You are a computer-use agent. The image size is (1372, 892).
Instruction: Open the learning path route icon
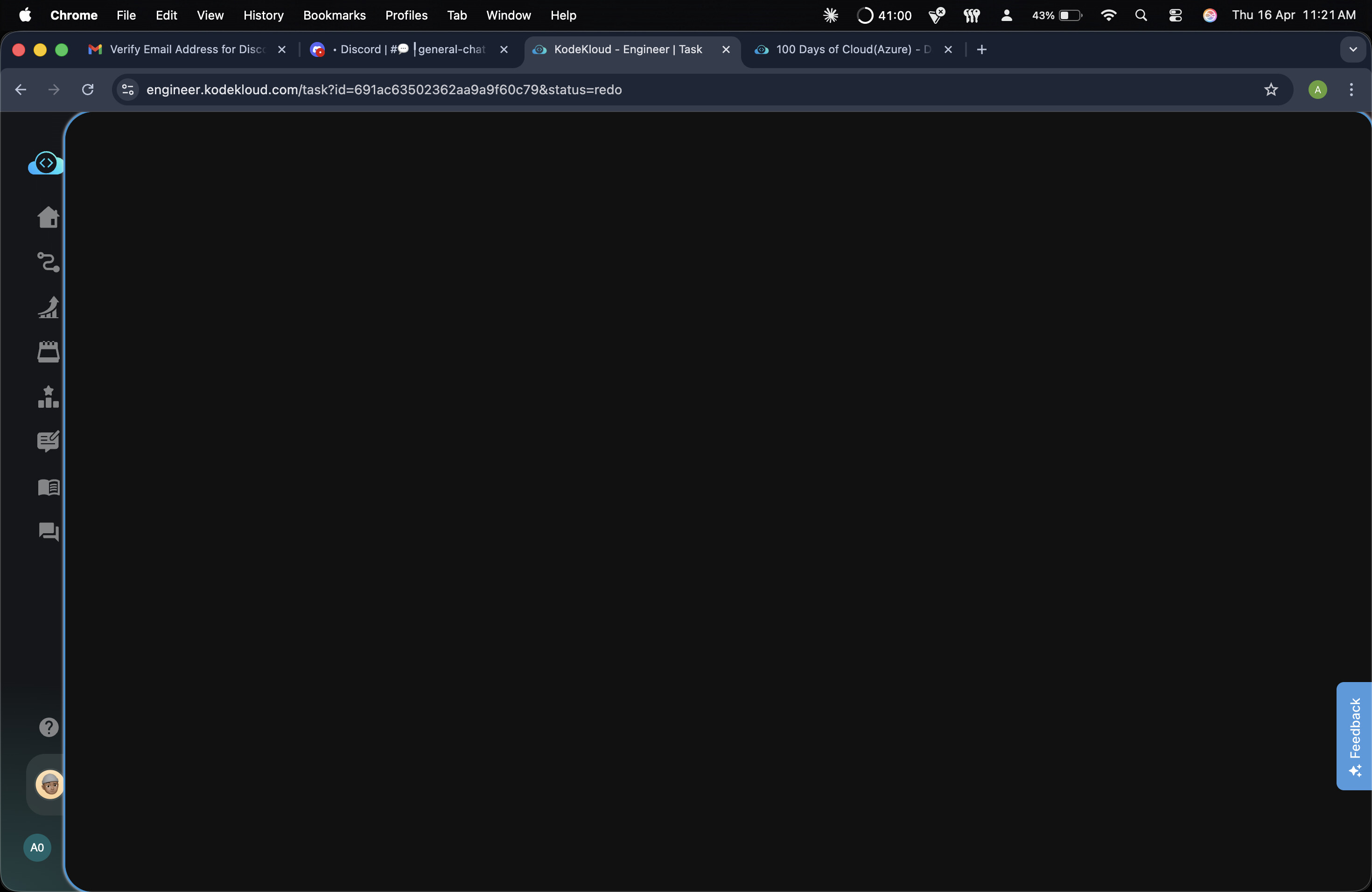[x=48, y=262]
